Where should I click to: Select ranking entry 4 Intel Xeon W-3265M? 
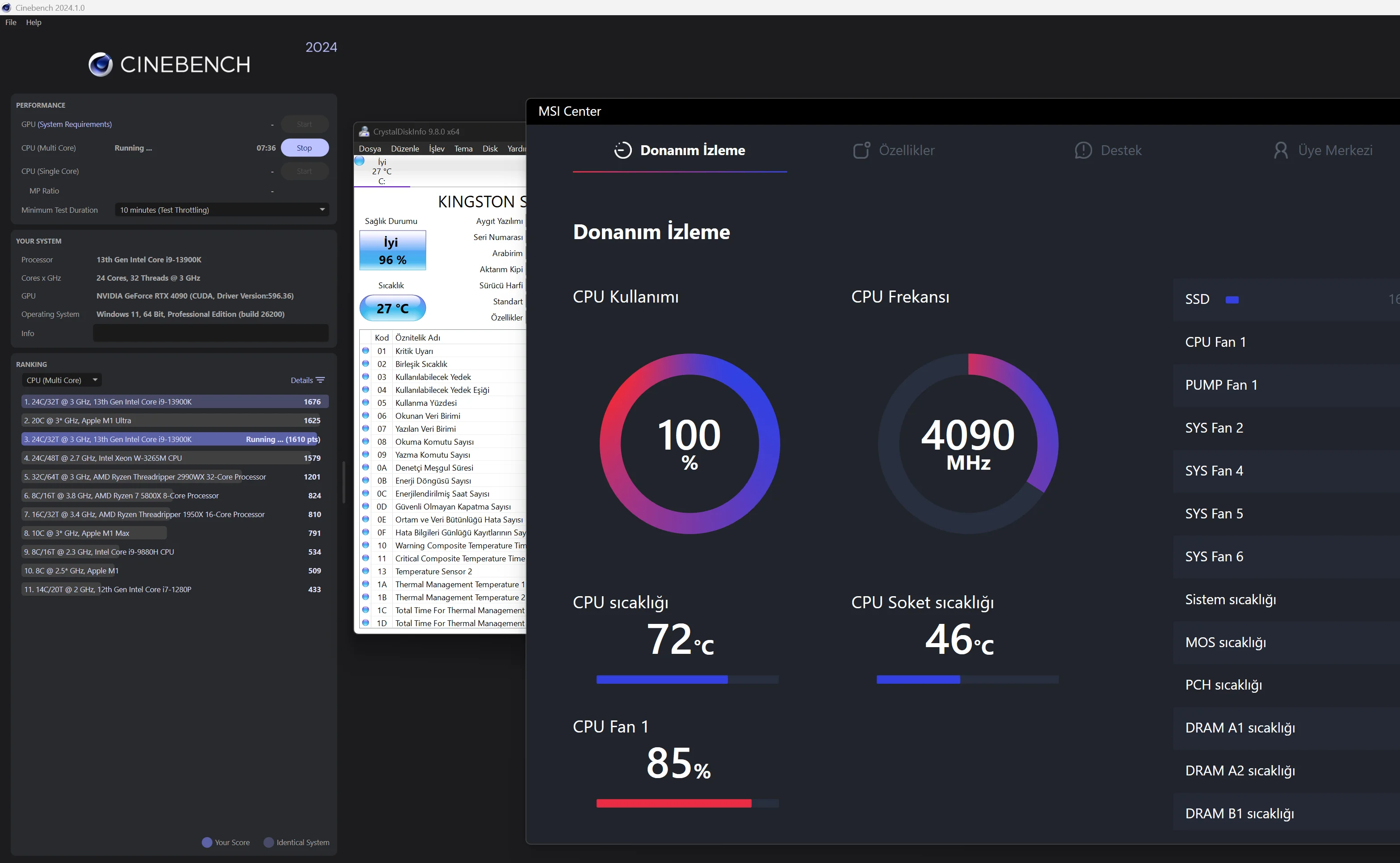click(x=175, y=459)
